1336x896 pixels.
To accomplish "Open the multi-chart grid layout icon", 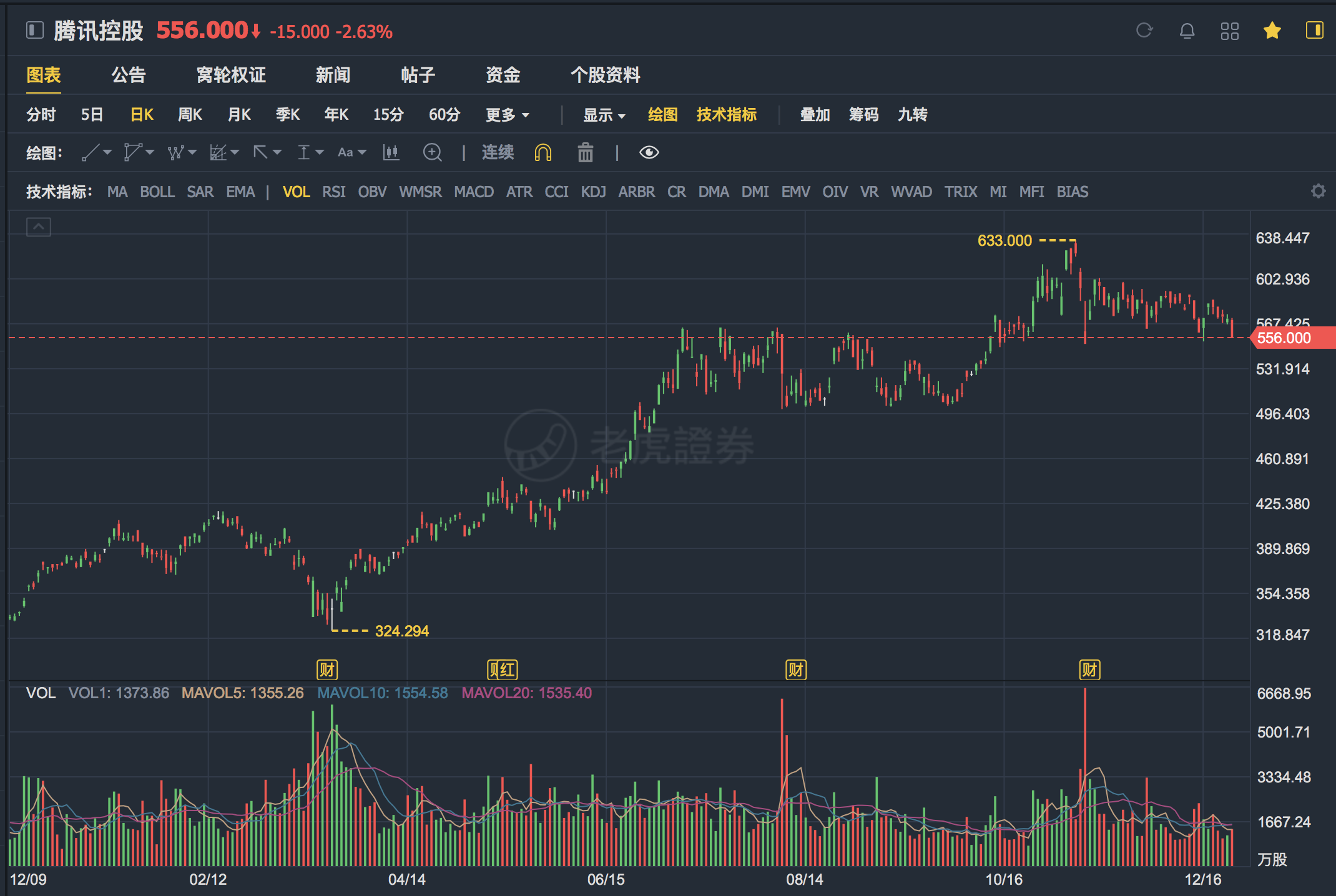I will pyautogui.click(x=1229, y=31).
